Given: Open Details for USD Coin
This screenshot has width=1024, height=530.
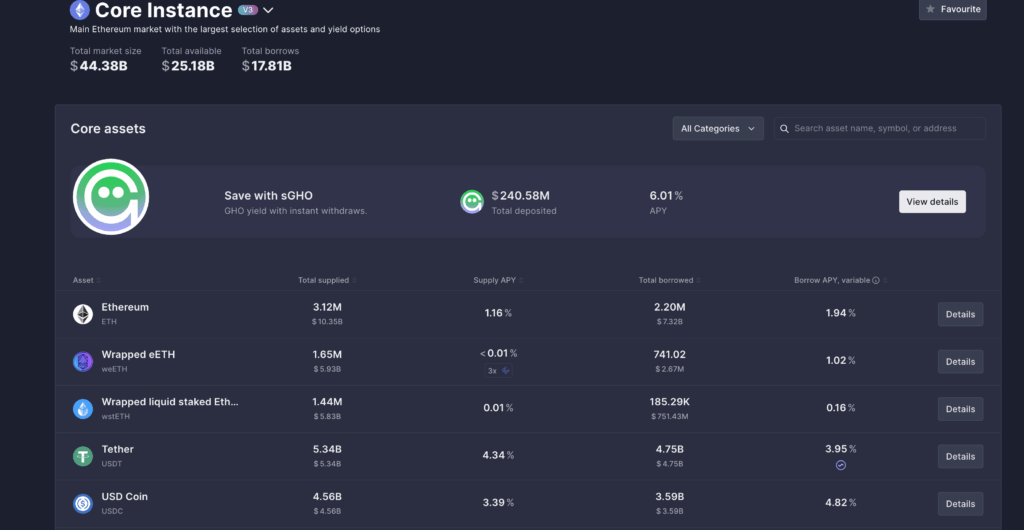Looking at the screenshot, I should pyautogui.click(x=960, y=503).
